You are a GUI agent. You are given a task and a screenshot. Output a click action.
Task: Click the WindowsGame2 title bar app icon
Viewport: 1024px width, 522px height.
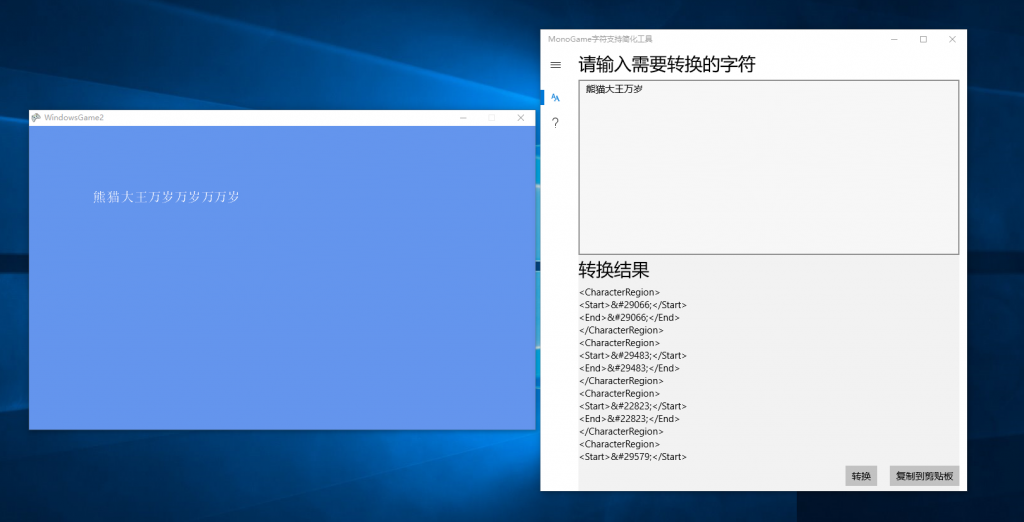(x=36, y=118)
